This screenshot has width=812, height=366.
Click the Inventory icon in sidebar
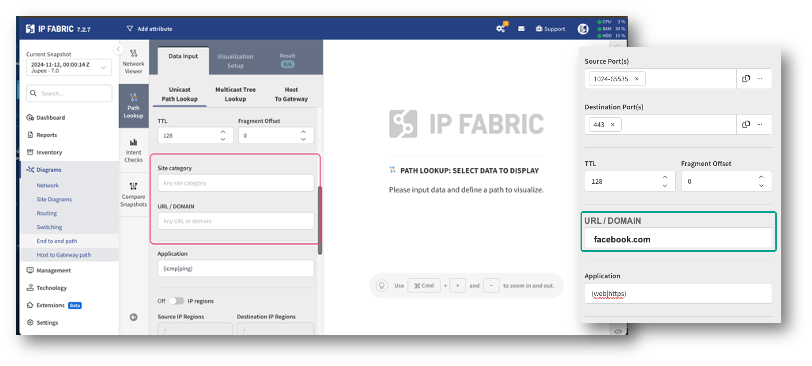click(30, 152)
